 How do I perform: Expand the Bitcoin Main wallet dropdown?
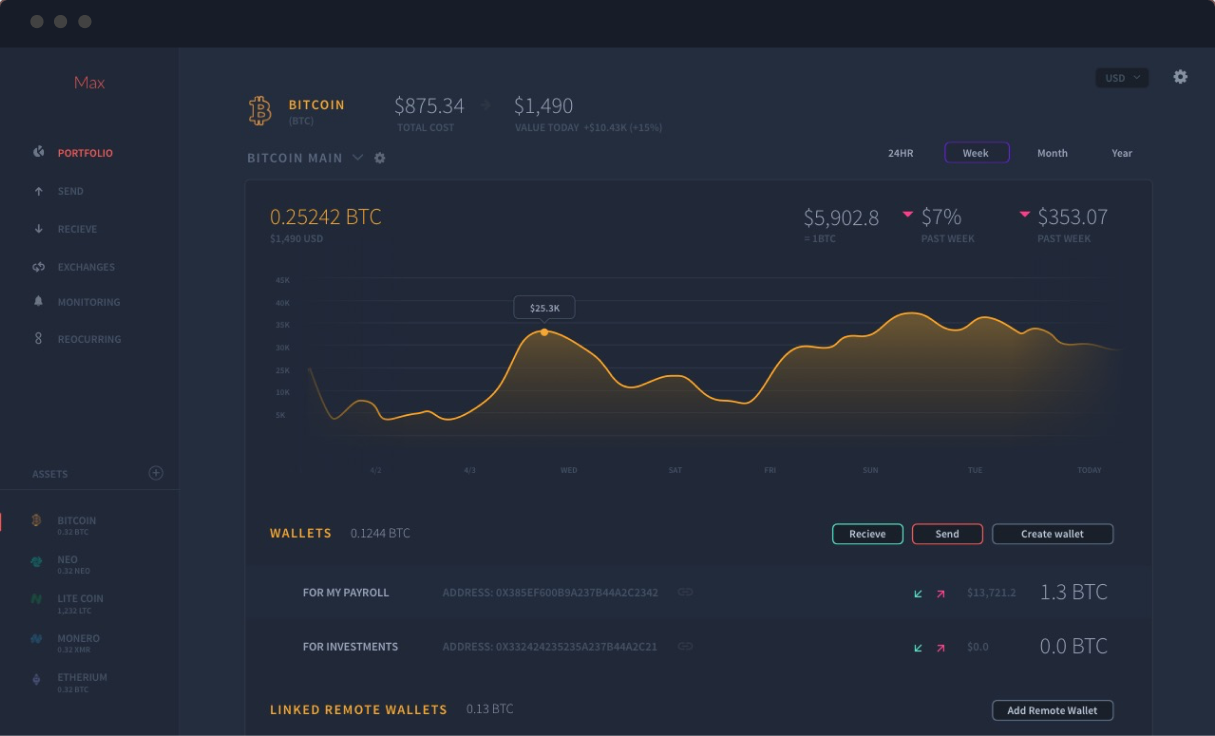(357, 158)
